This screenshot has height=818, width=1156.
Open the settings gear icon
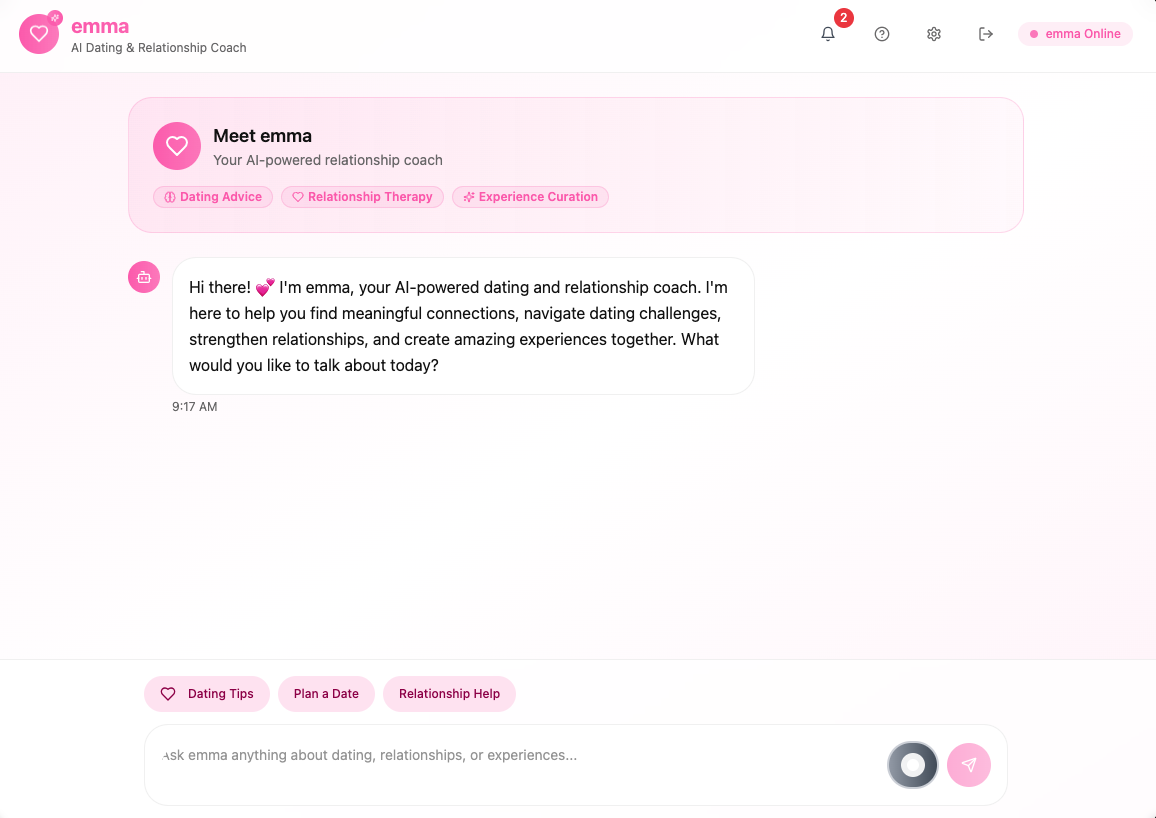click(x=933, y=34)
